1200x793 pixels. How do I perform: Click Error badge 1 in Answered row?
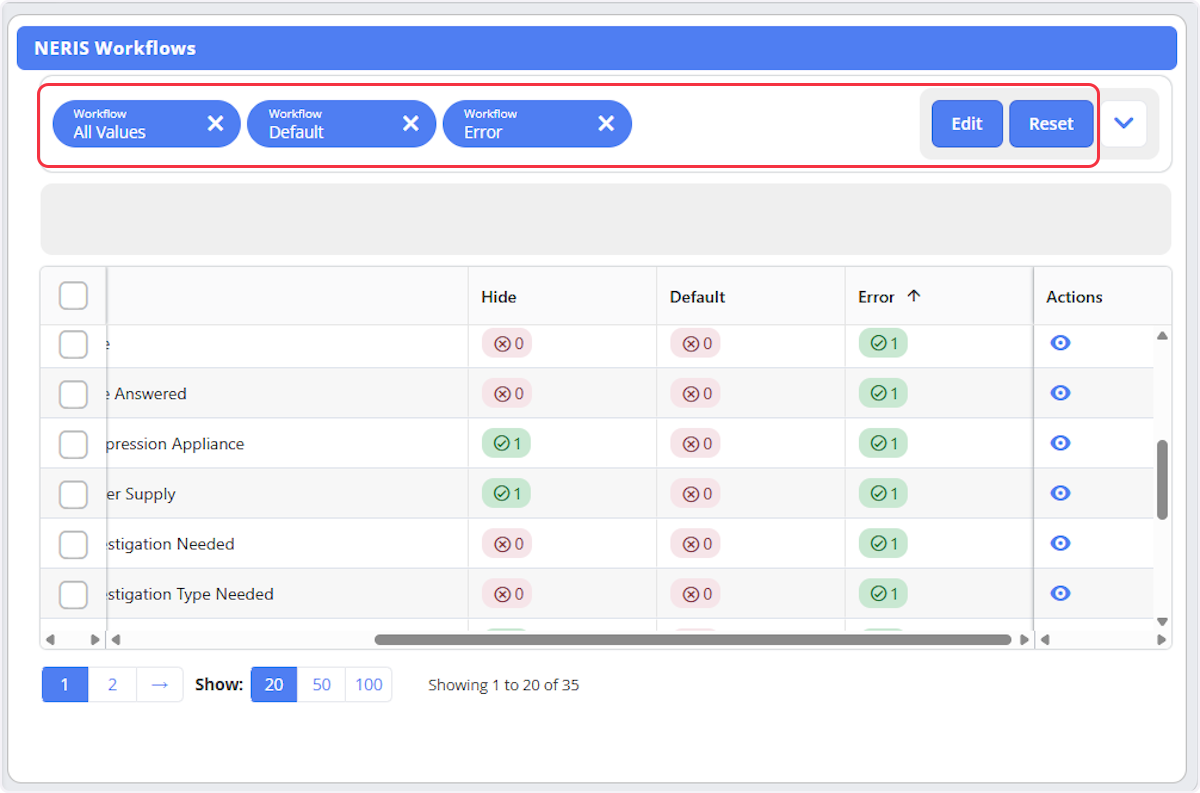[x=883, y=393]
